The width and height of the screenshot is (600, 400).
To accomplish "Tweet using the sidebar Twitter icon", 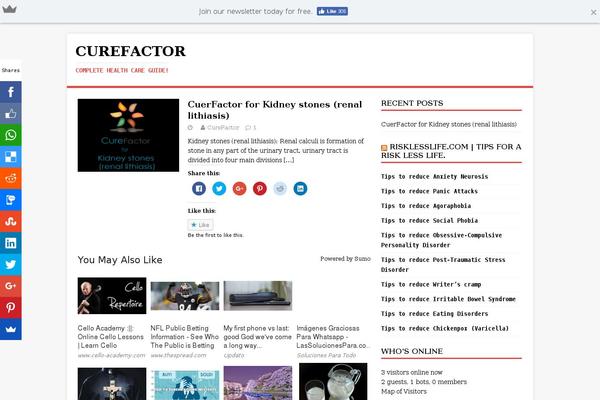I will (11, 264).
